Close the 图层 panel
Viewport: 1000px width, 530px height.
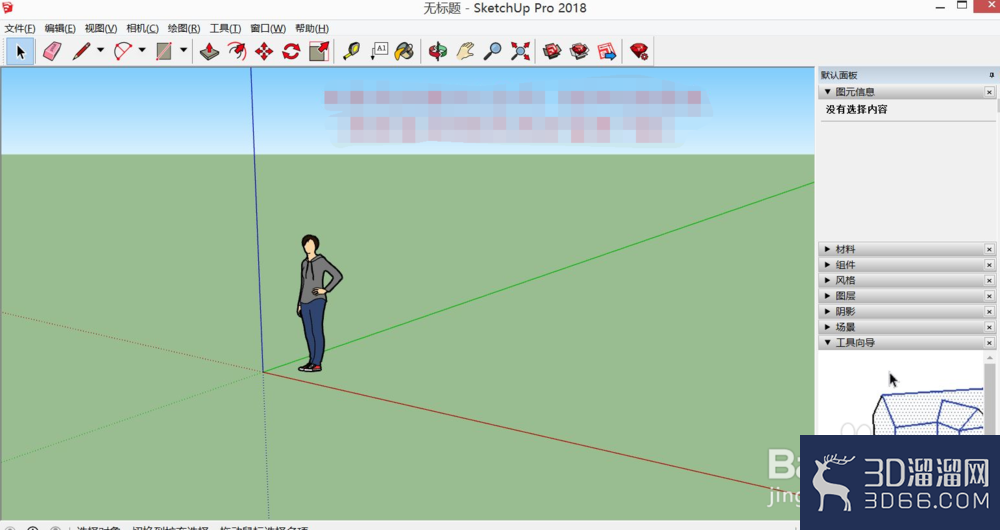989,296
